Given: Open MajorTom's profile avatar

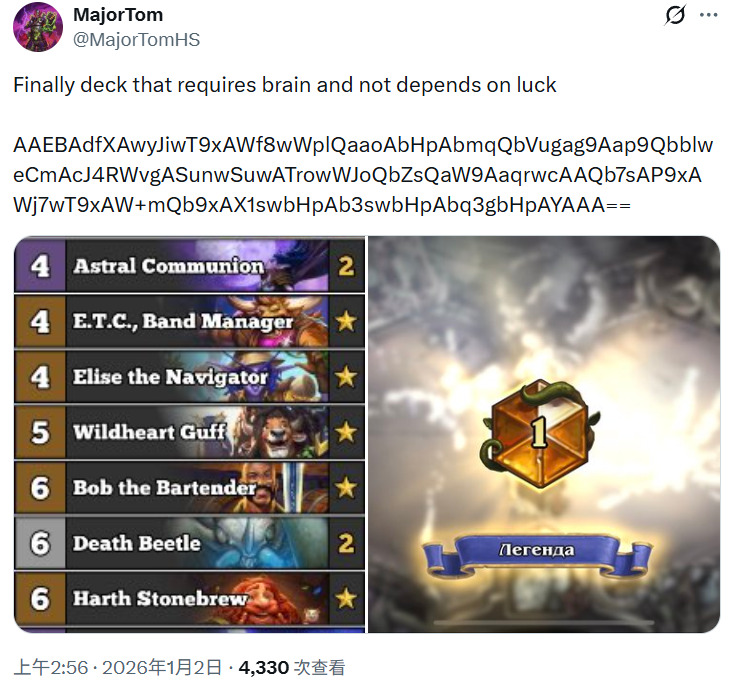Looking at the screenshot, I should click(38, 27).
